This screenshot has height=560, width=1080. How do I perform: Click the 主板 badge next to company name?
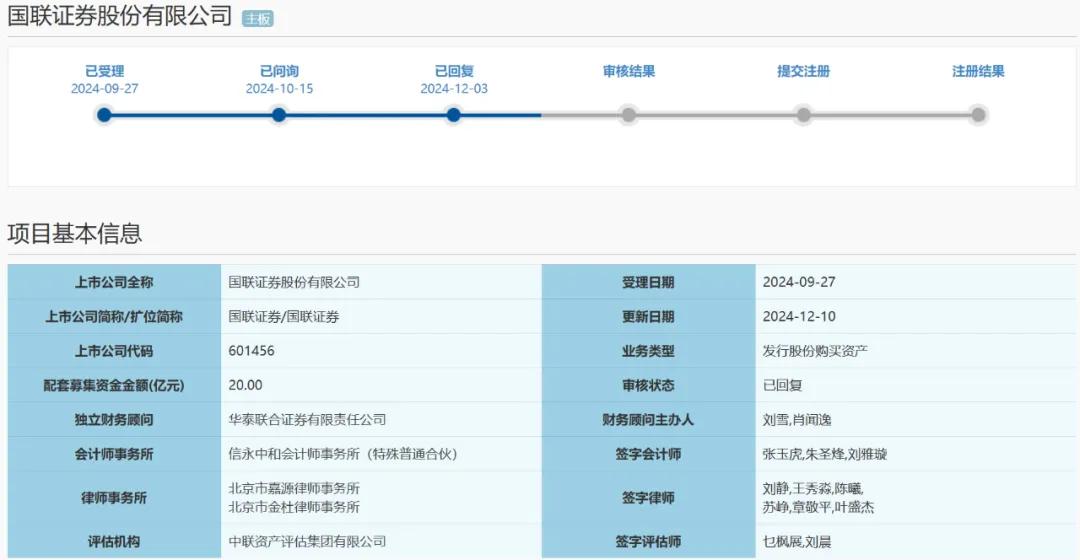pyautogui.click(x=258, y=19)
